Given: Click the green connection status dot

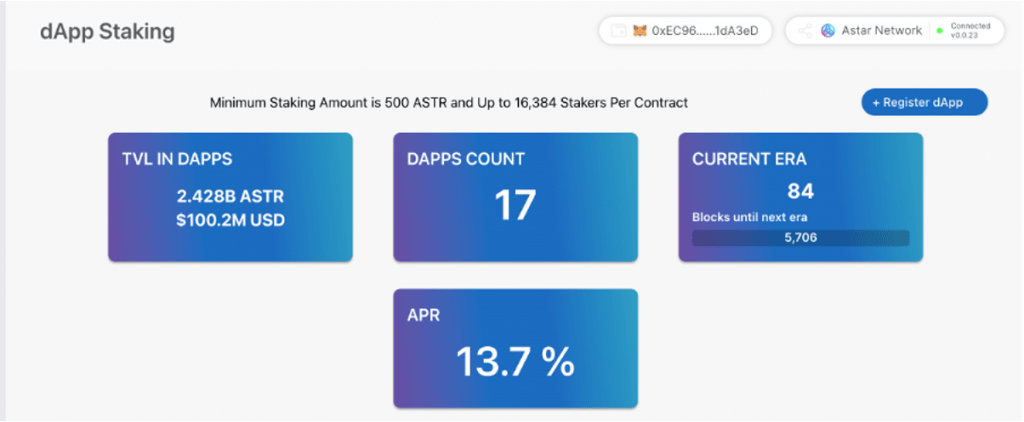Looking at the screenshot, I should 939,31.
